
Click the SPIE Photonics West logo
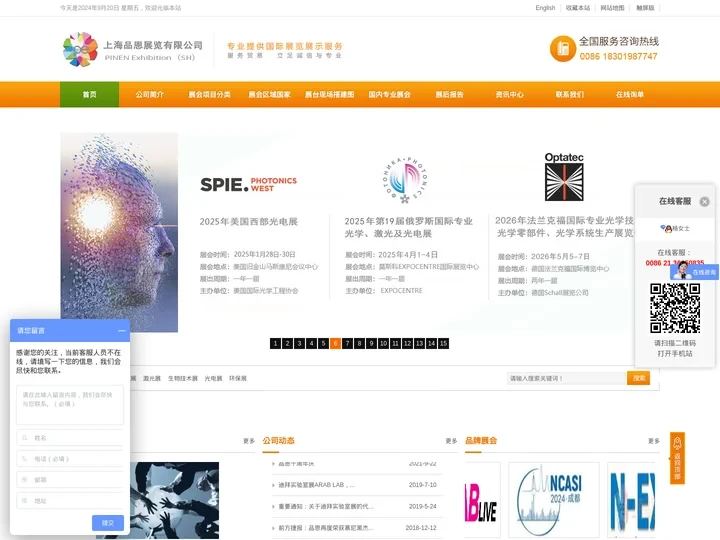pyautogui.click(x=248, y=184)
